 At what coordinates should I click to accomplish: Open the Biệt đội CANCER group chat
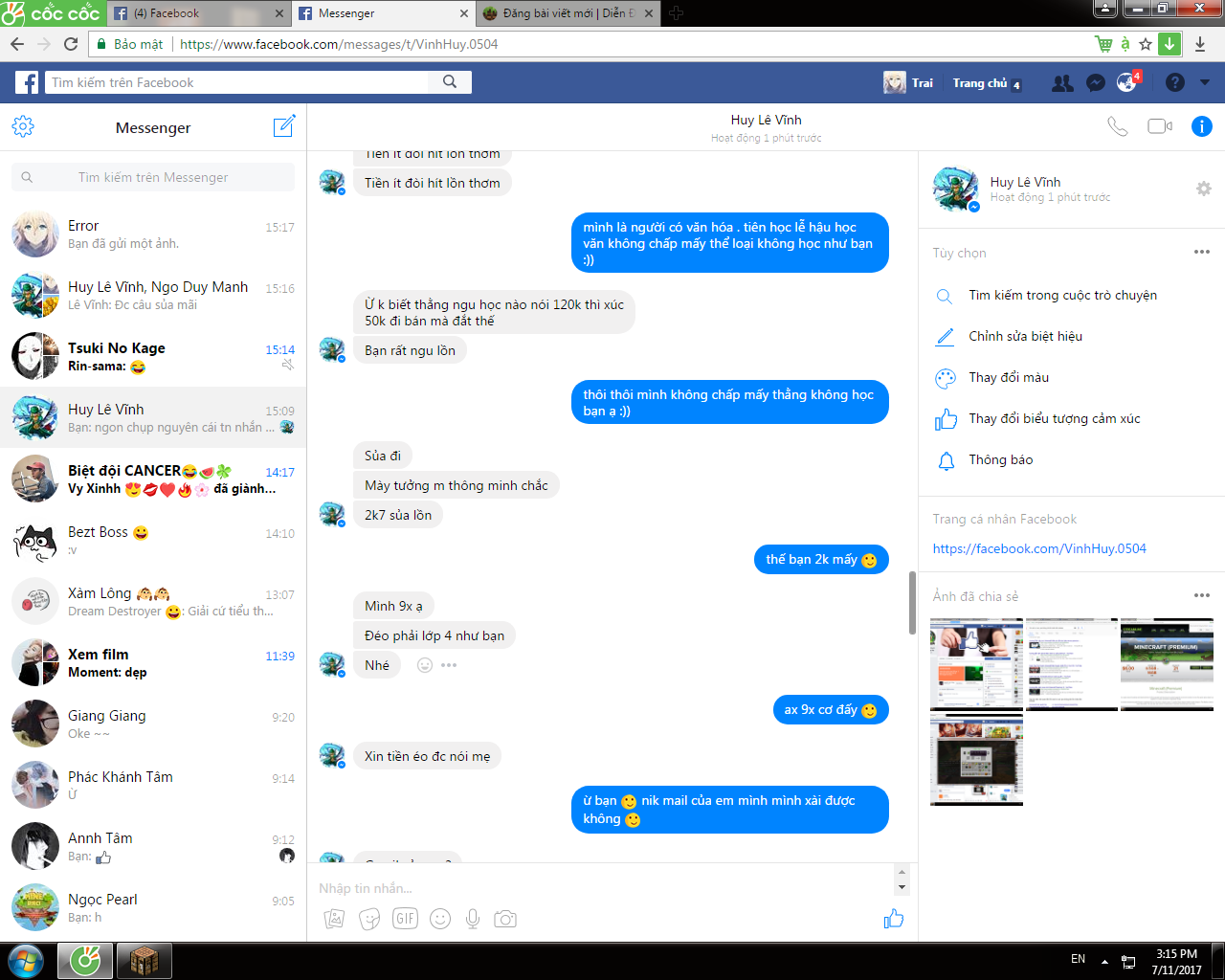153,479
